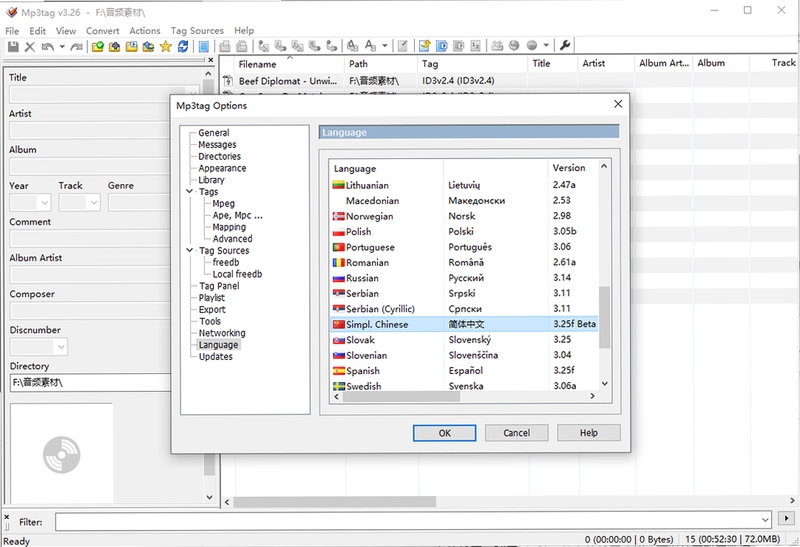Image resolution: width=800 pixels, height=547 pixels.
Task: Click the Select all files blue list icon
Action: 204,46
